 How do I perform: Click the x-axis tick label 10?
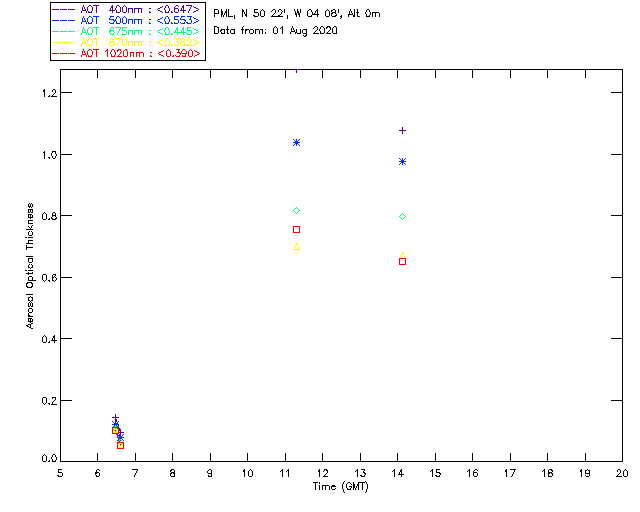point(247,473)
